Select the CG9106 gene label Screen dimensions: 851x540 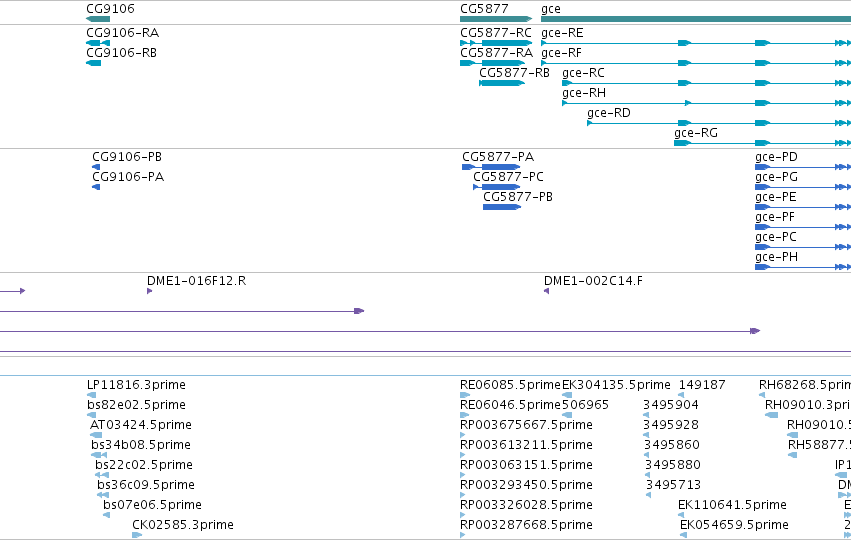pyautogui.click(x=110, y=9)
